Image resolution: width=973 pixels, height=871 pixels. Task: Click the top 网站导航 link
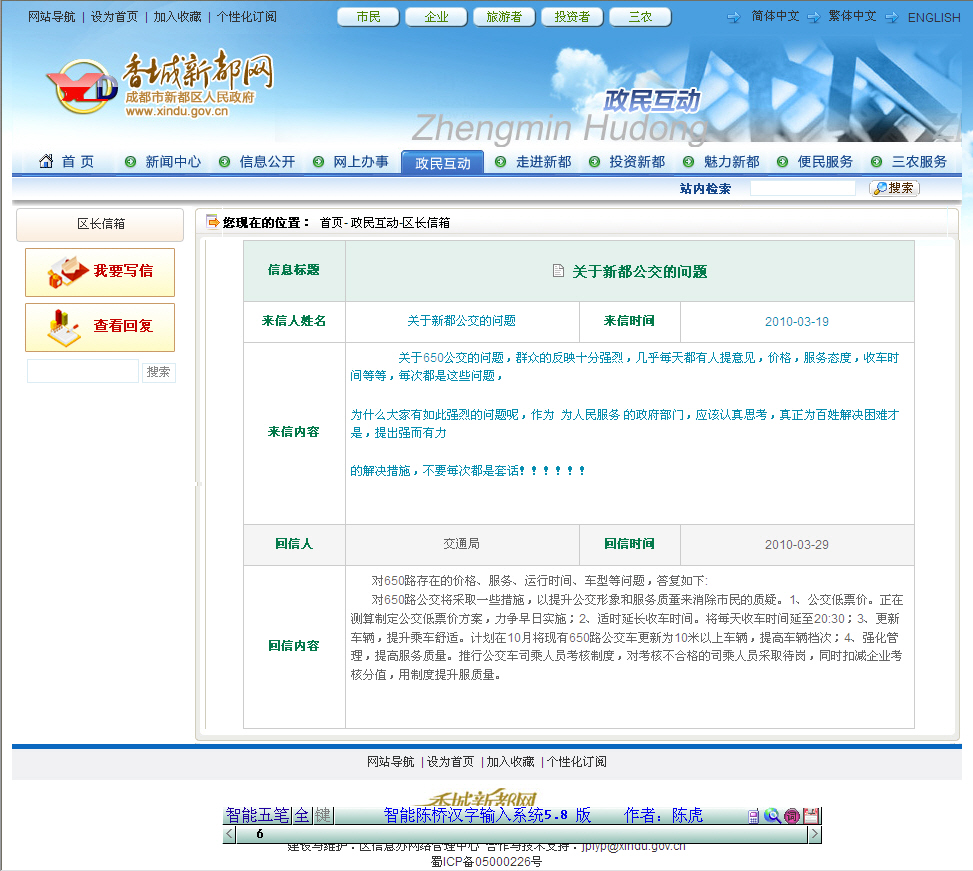pos(52,17)
